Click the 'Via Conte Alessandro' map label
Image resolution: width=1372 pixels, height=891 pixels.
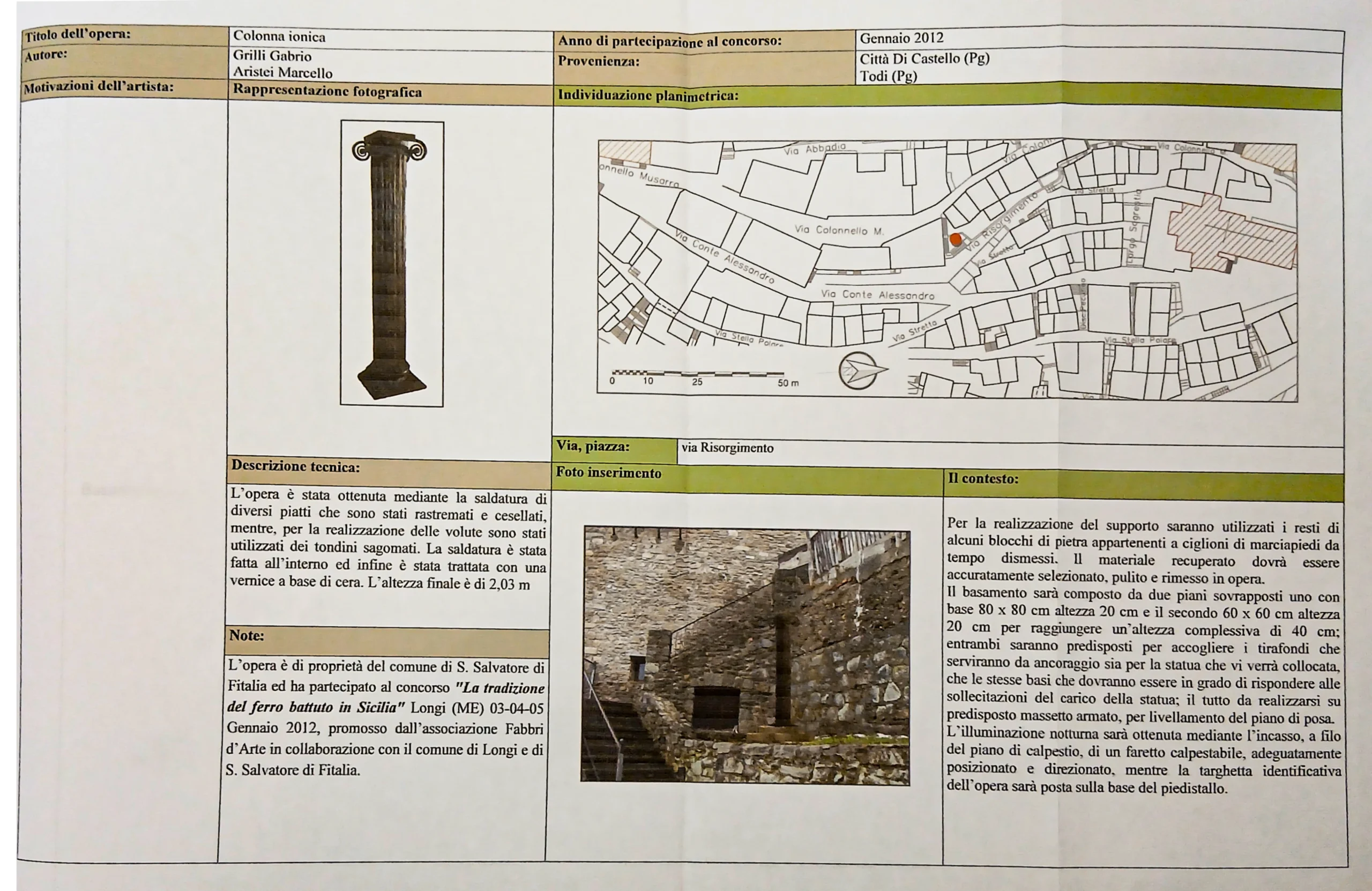(877, 295)
